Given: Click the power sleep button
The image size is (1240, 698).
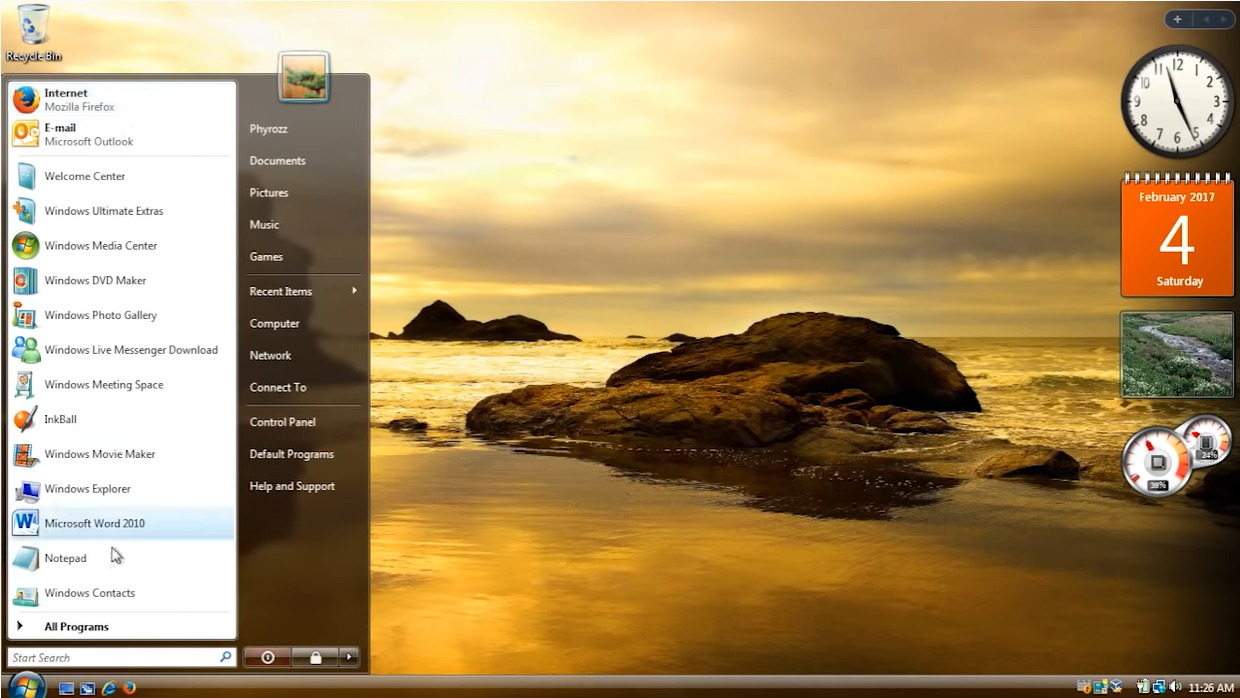Looking at the screenshot, I should click(268, 657).
